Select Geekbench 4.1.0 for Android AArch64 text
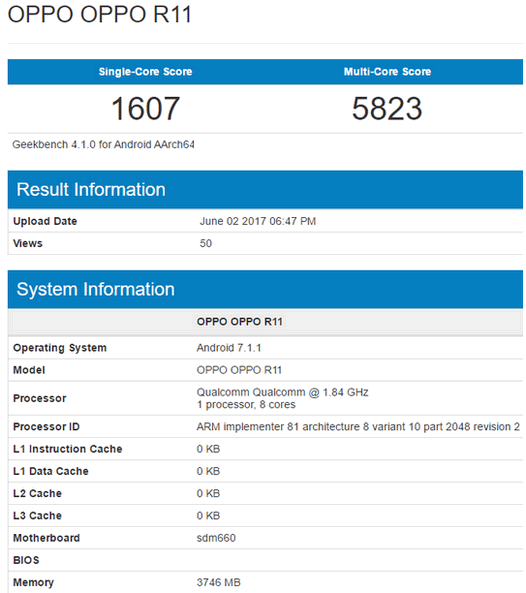This screenshot has width=526, height=593. click(103, 144)
